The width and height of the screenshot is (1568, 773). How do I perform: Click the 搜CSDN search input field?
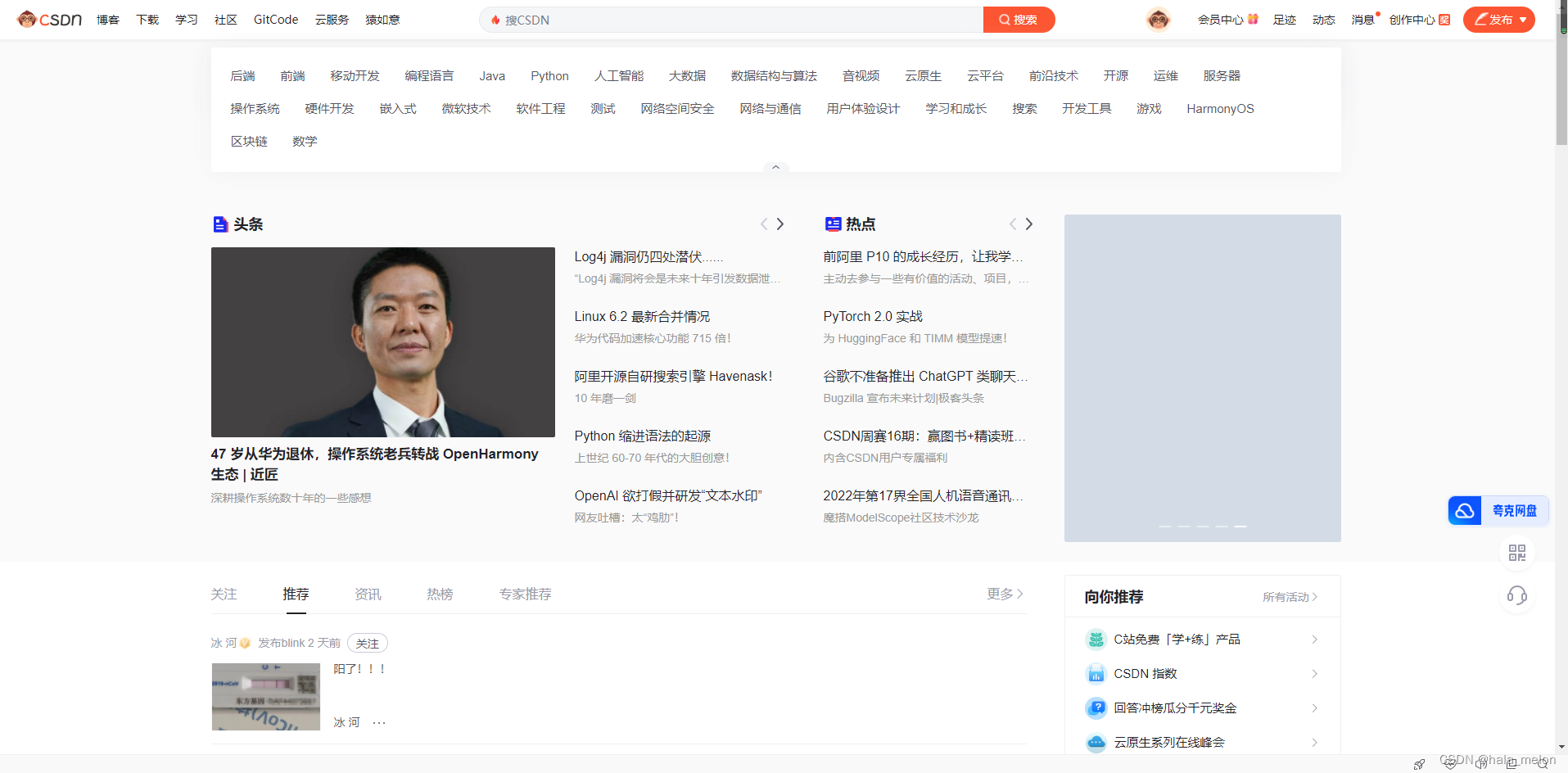pyautogui.click(x=731, y=20)
